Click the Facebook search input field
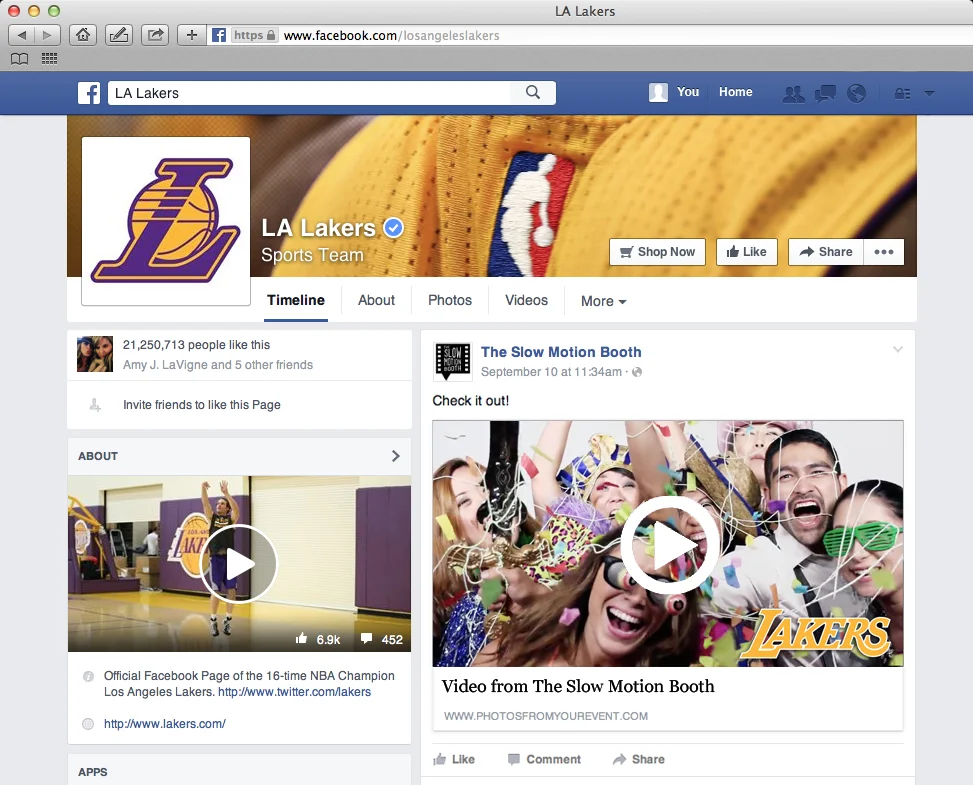 (309, 93)
